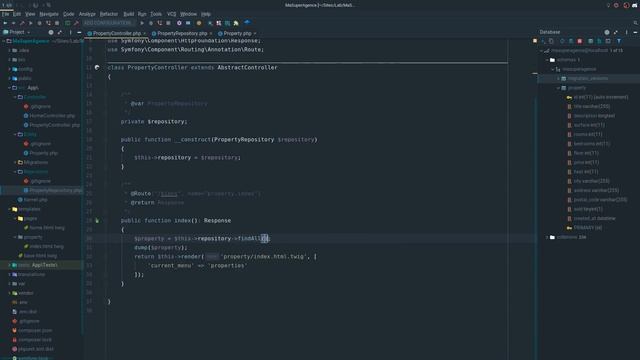Expand the Migrations folder

click(x=15, y=162)
